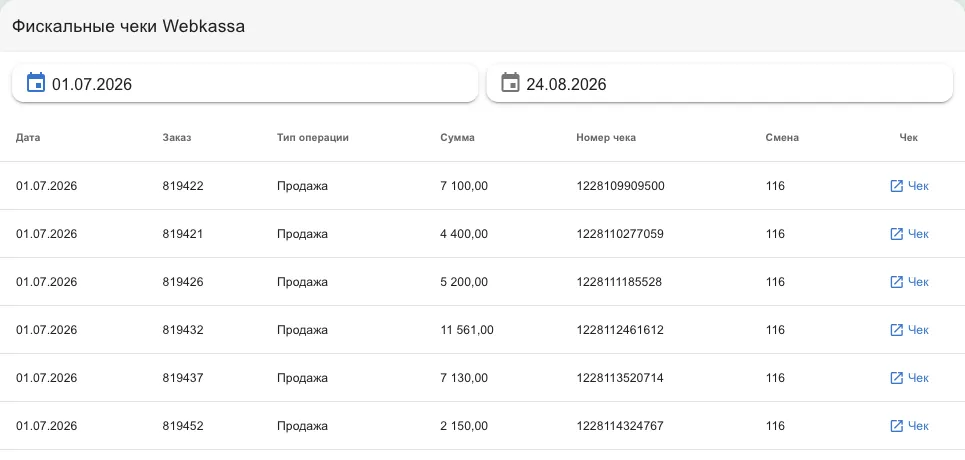
Task: Click shift 116 in order 819421 row
Action: [775, 234]
